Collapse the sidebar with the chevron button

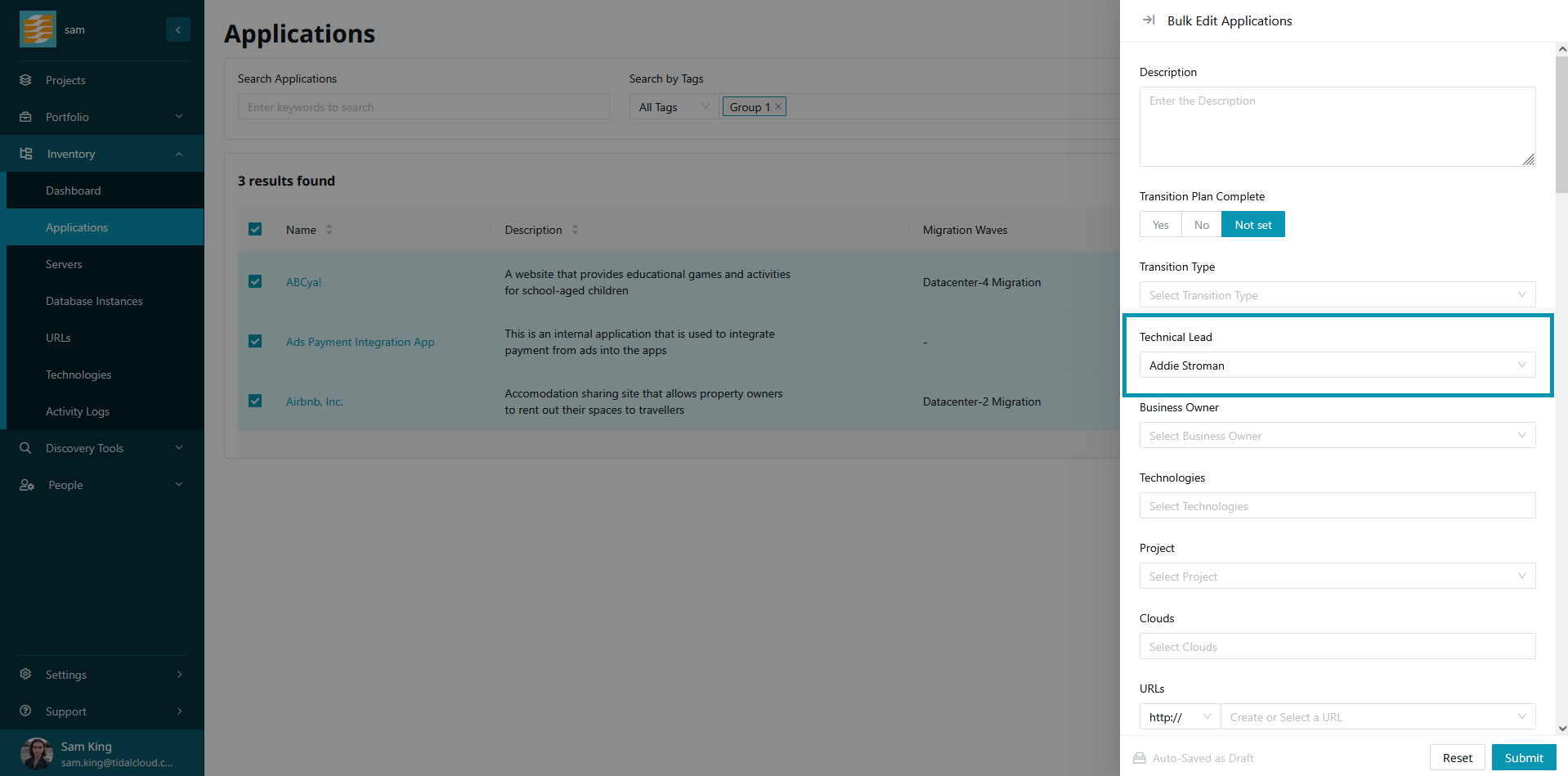[x=177, y=29]
